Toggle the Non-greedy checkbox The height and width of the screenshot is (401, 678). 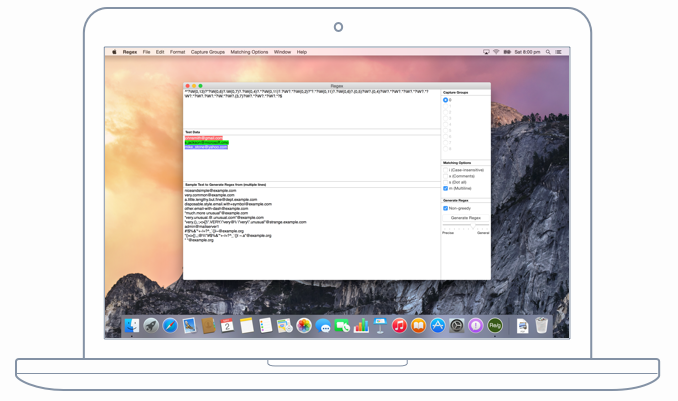446,208
